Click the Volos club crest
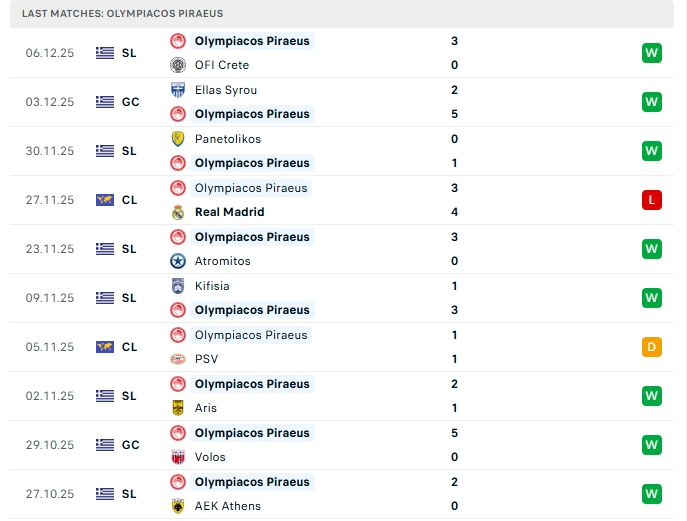Image resolution: width=687 pixels, height=521 pixels. point(178,457)
